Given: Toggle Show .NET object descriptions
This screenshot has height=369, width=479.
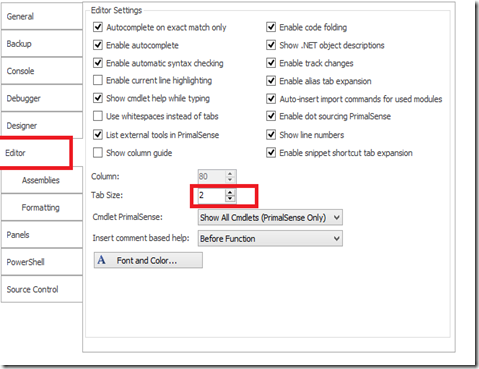Looking at the screenshot, I should [271, 45].
